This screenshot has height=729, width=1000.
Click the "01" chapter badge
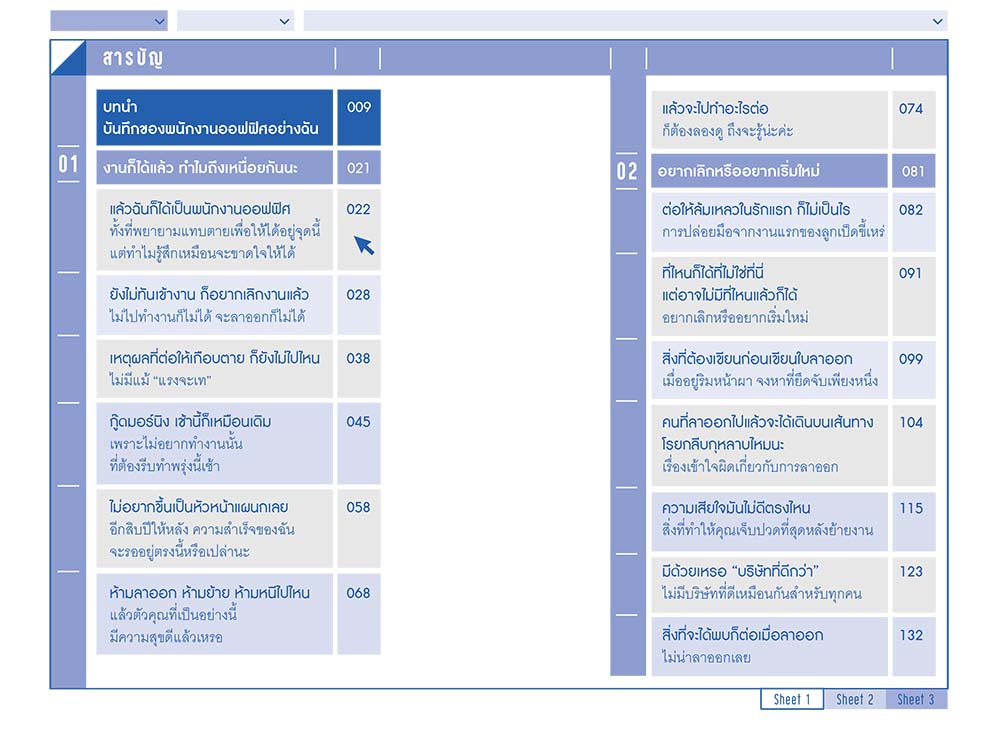(x=68, y=166)
